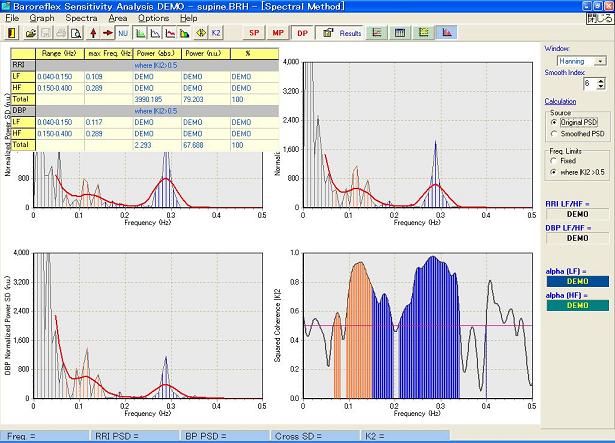Click the Smooth Index input field
The width and height of the screenshot is (615, 443).
click(x=590, y=84)
